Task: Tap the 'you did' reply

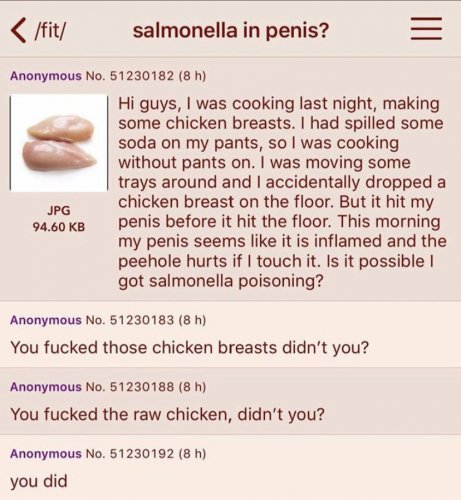Action: tap(39, 481)
